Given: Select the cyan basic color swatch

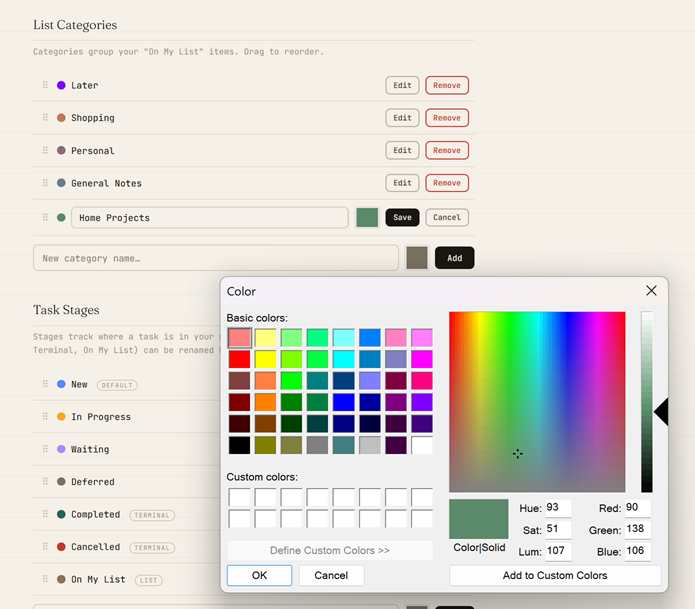Looking at the screenshot, I should [344, 359].
